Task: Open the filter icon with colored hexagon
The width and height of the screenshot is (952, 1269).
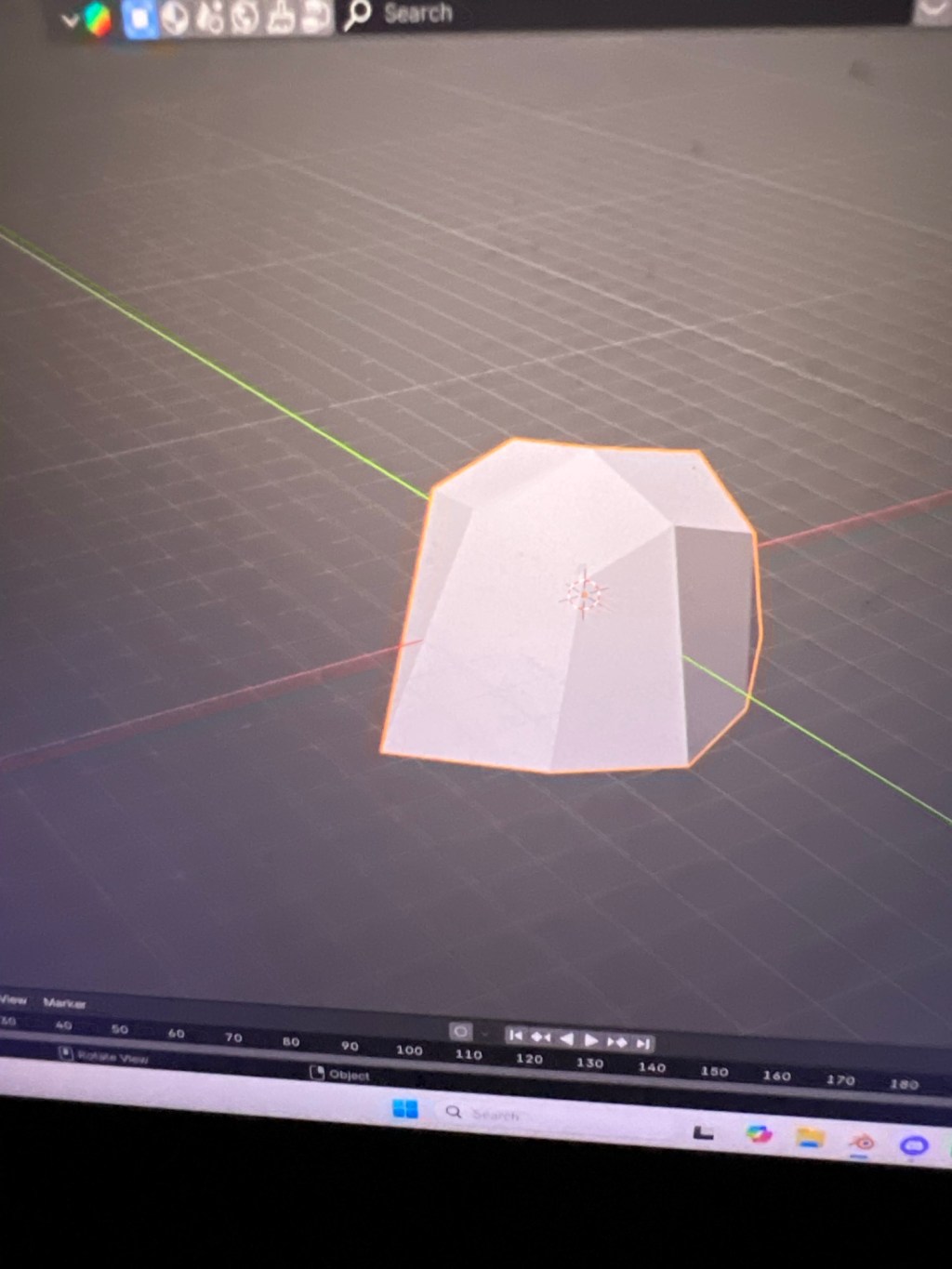Action: 98,20
